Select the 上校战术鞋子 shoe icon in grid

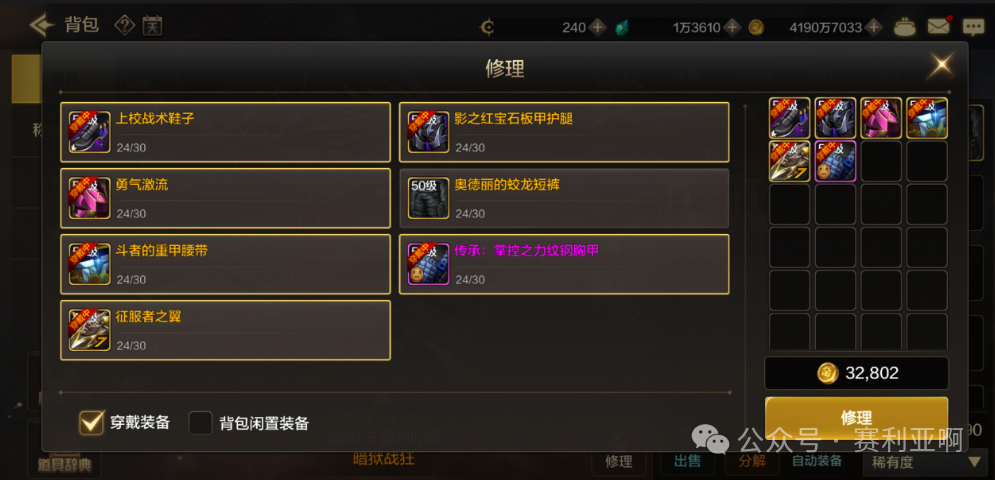(789, 118)
